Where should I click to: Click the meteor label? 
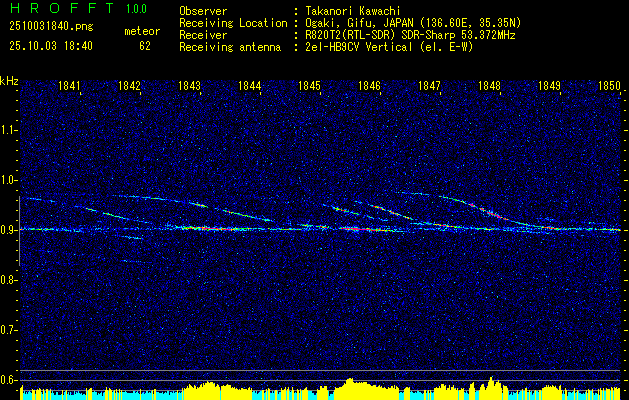pos(142,31)
